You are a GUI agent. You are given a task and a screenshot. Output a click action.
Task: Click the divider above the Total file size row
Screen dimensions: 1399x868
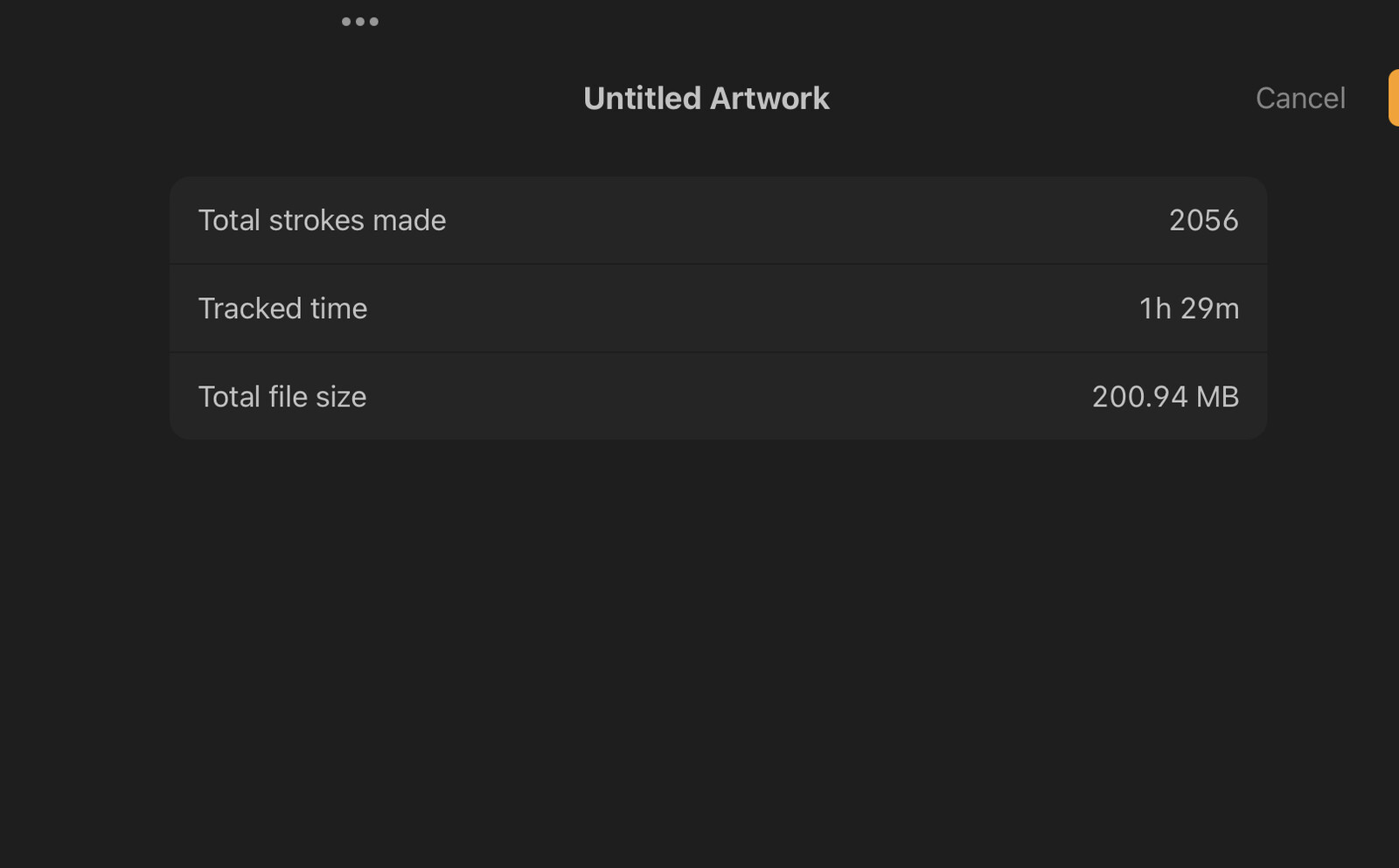(x=718, y=352)
